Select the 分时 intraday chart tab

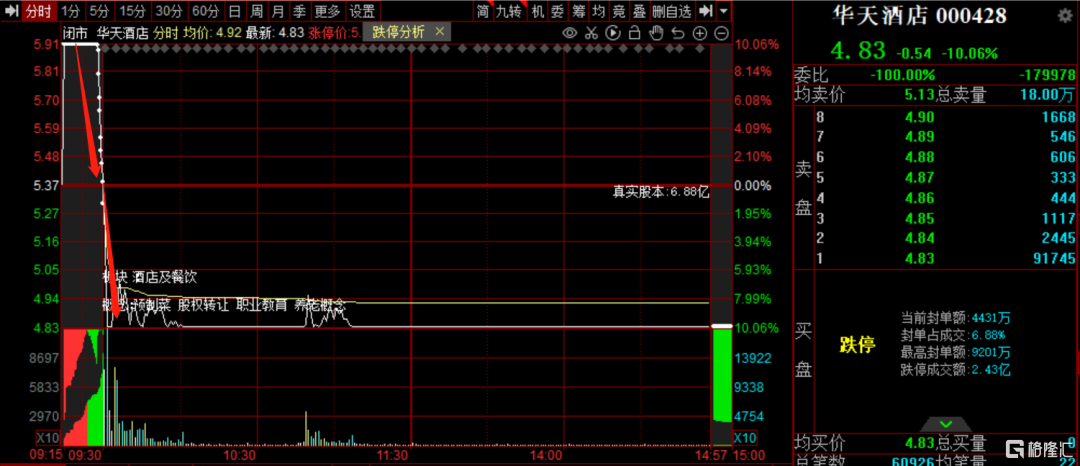38,10
